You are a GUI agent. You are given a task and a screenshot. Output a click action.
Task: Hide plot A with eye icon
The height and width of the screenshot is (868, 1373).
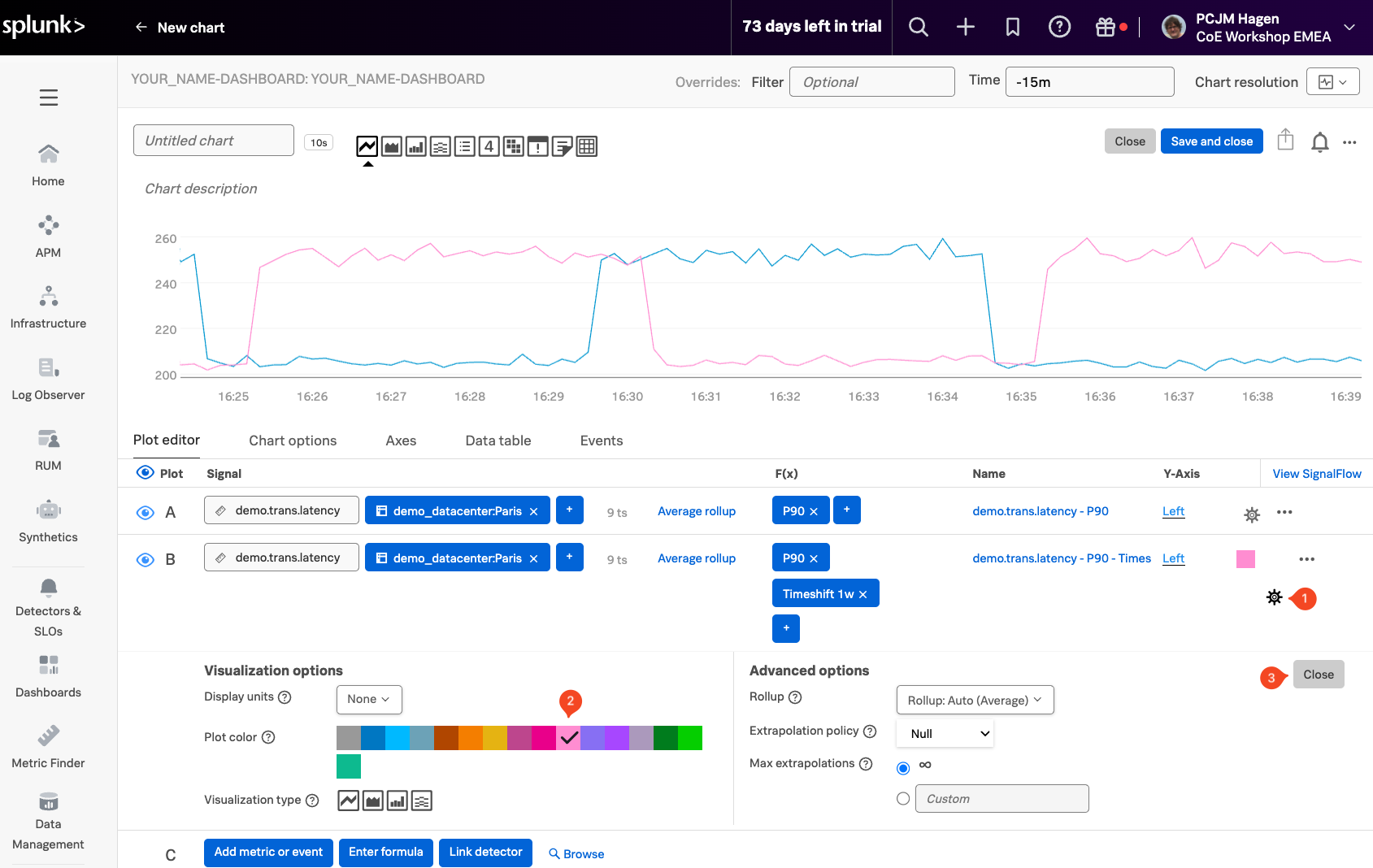pyautogui.click(x=146, y=512)
